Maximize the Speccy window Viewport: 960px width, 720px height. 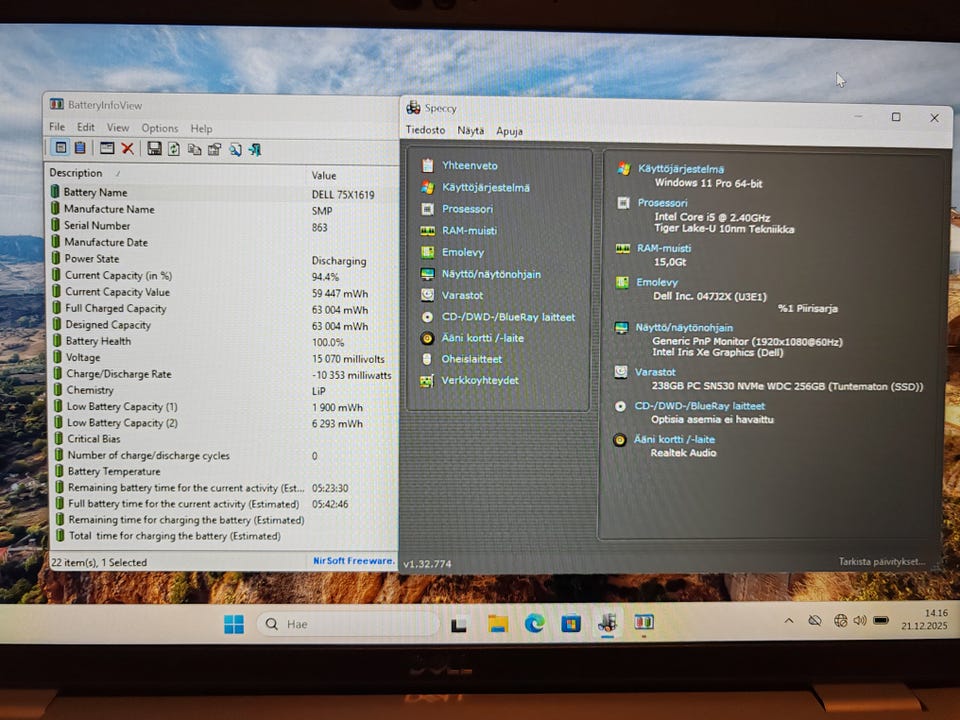pos(896,117)
